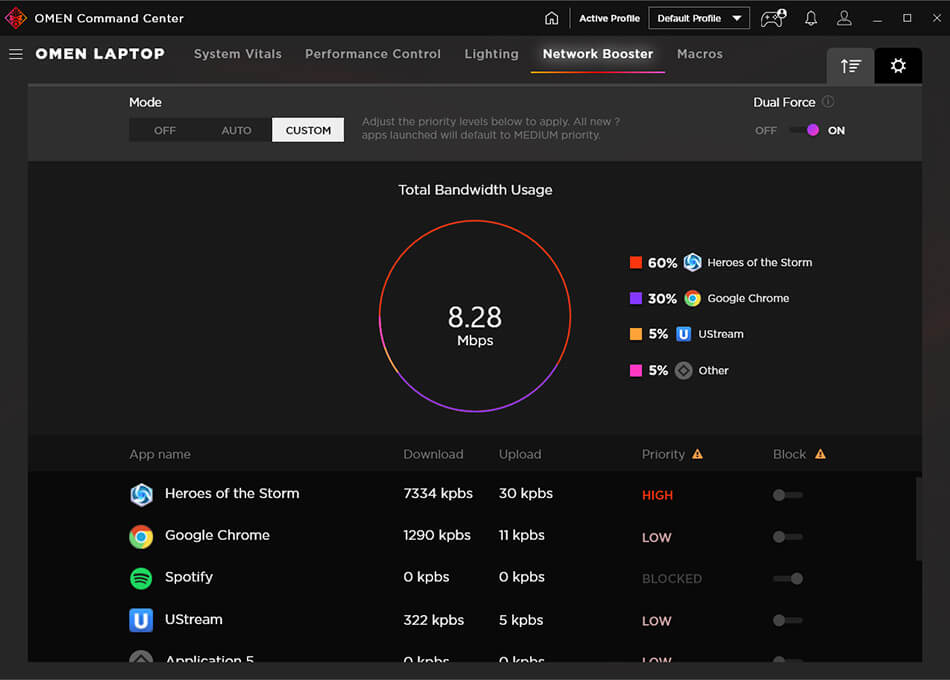
Task: Open the hamburger menu
Action: click(x=16, y=54)
